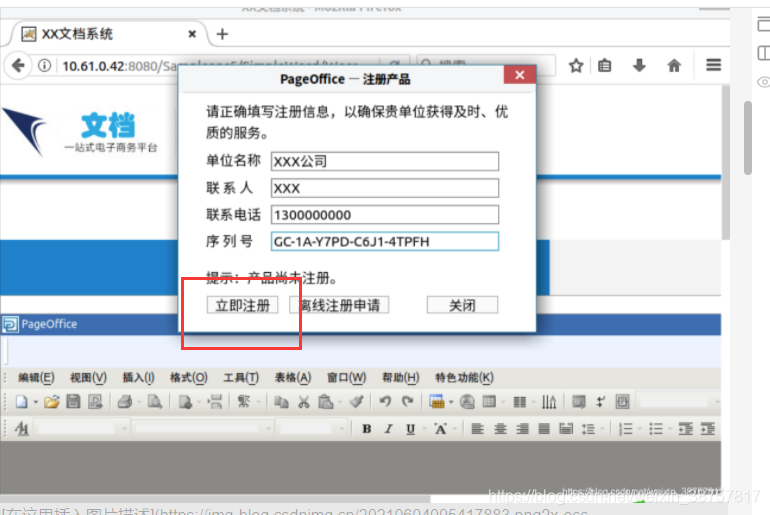
Task: Click Firefox Back arrow button
Action: coord(18,65)
